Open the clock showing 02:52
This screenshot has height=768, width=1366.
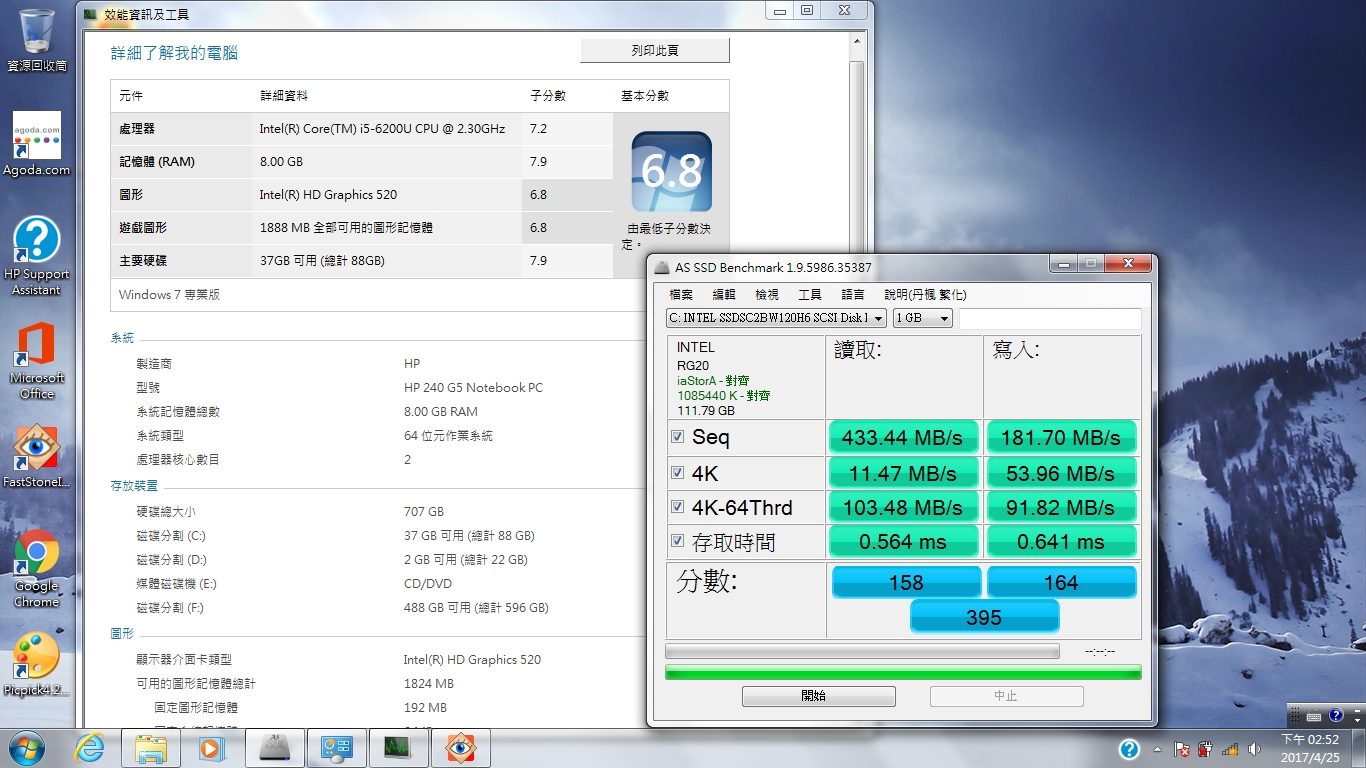(x=1309, y=748)
